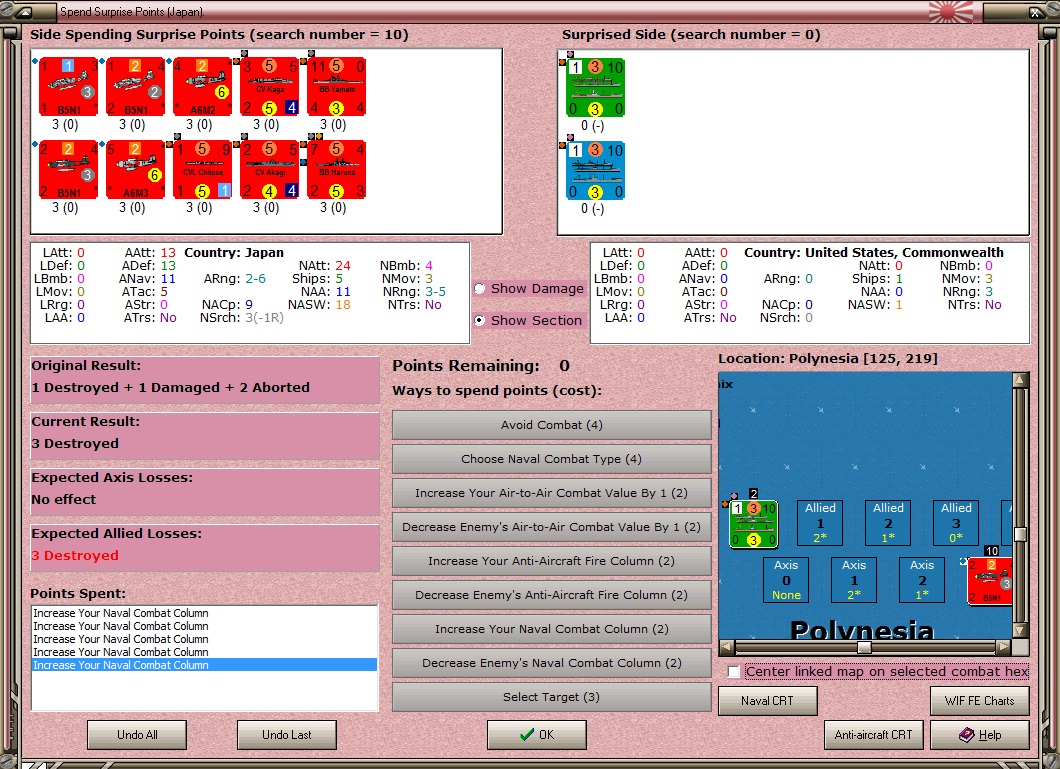
Task: Click map scroll left arrow
Action: (x=727, y=647)
